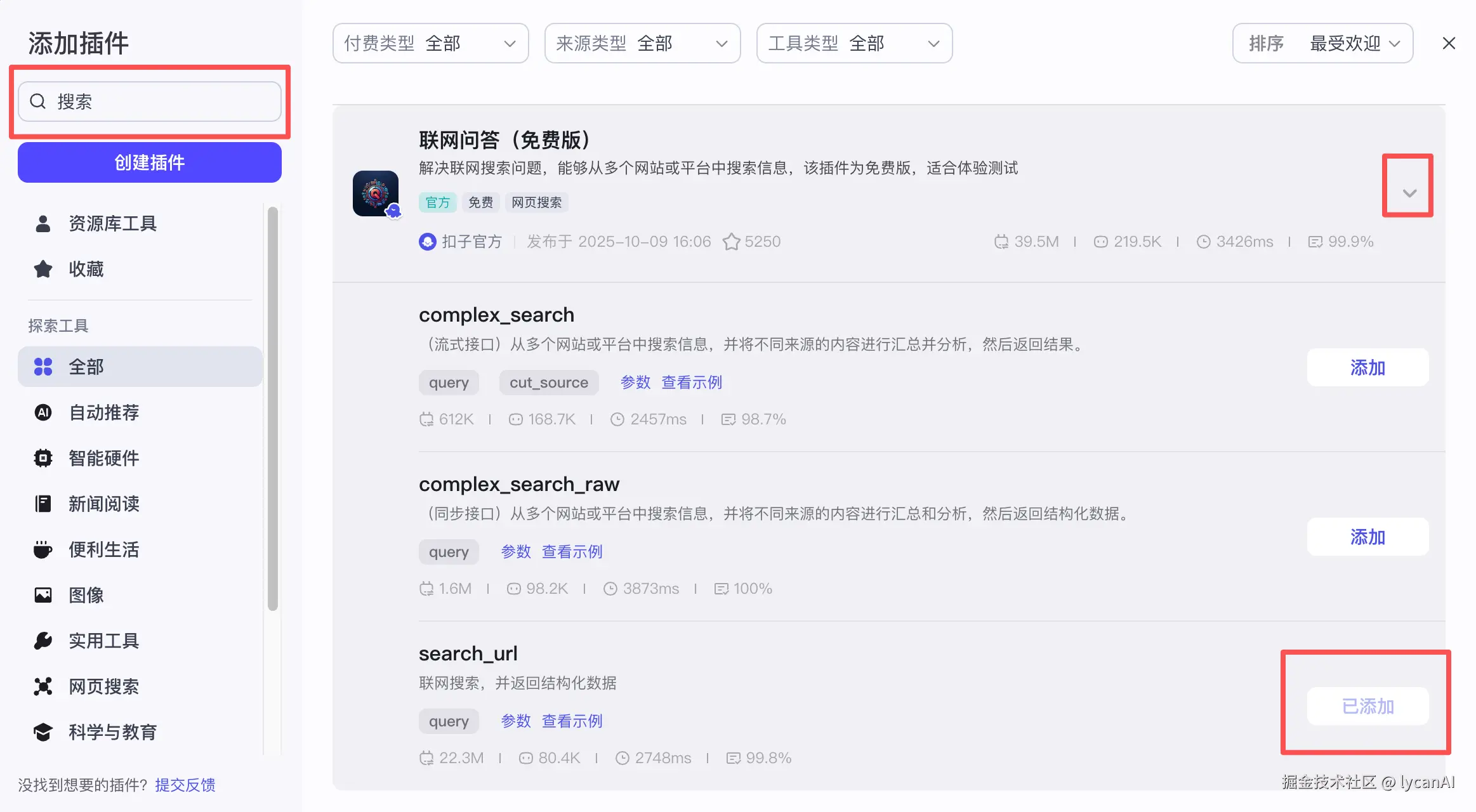Open the 网页搜索 category
1476x812 pixels.
(103, 686)
